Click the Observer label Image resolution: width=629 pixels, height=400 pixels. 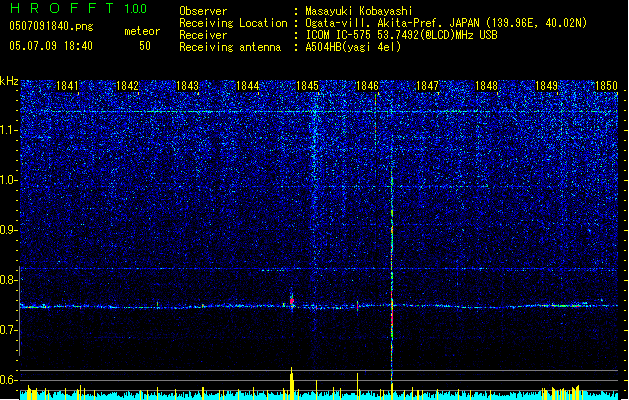[203, 11]
